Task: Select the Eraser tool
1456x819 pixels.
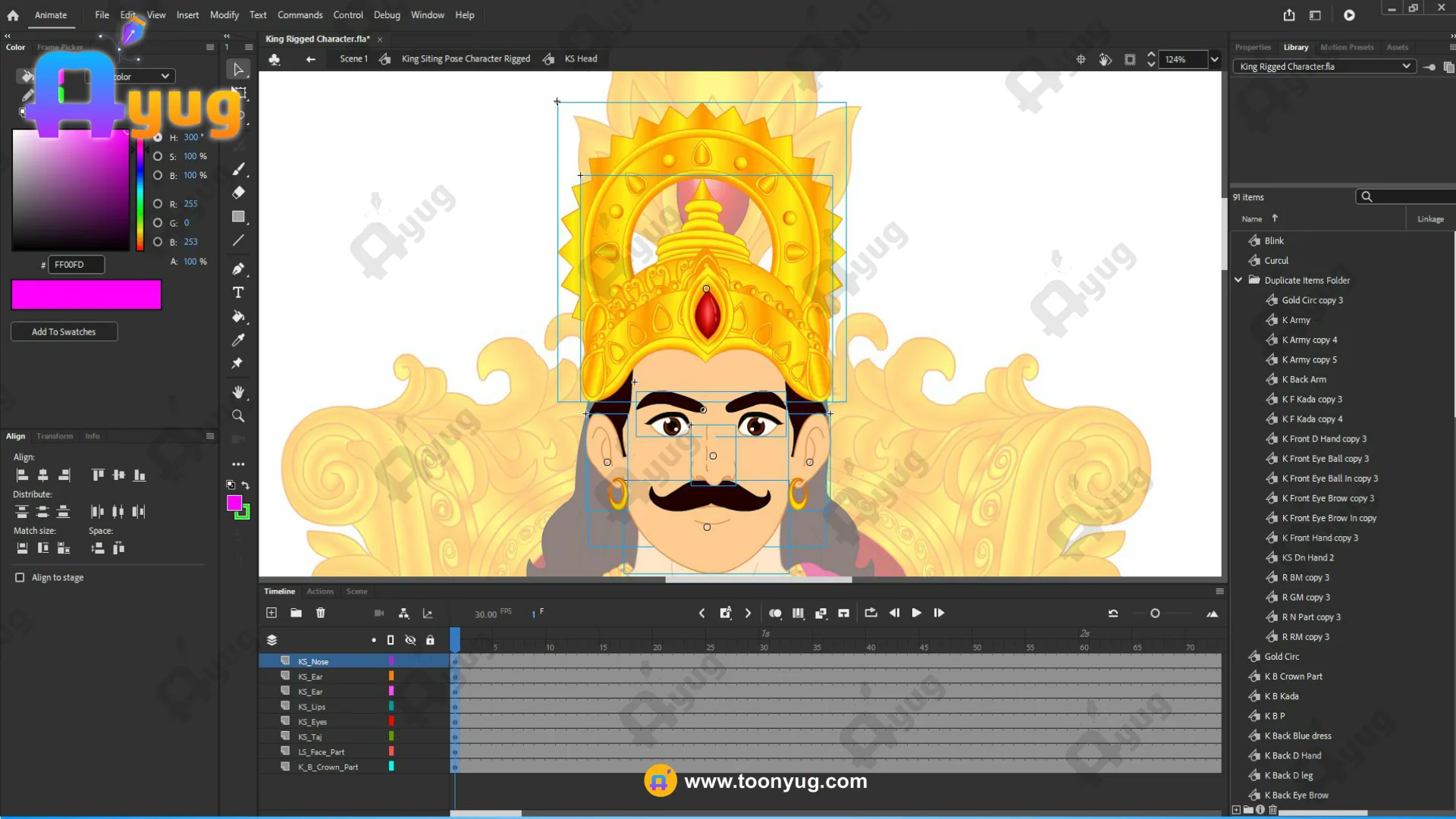Action: [x=238, y=193]
